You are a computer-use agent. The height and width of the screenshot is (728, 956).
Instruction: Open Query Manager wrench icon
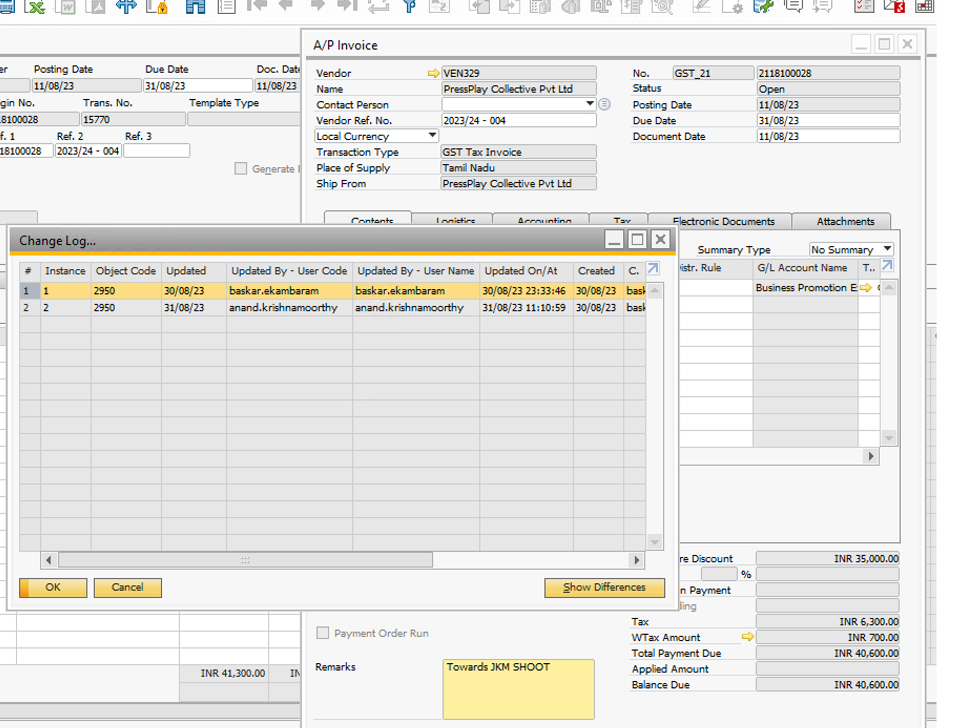tap(763, 7)
